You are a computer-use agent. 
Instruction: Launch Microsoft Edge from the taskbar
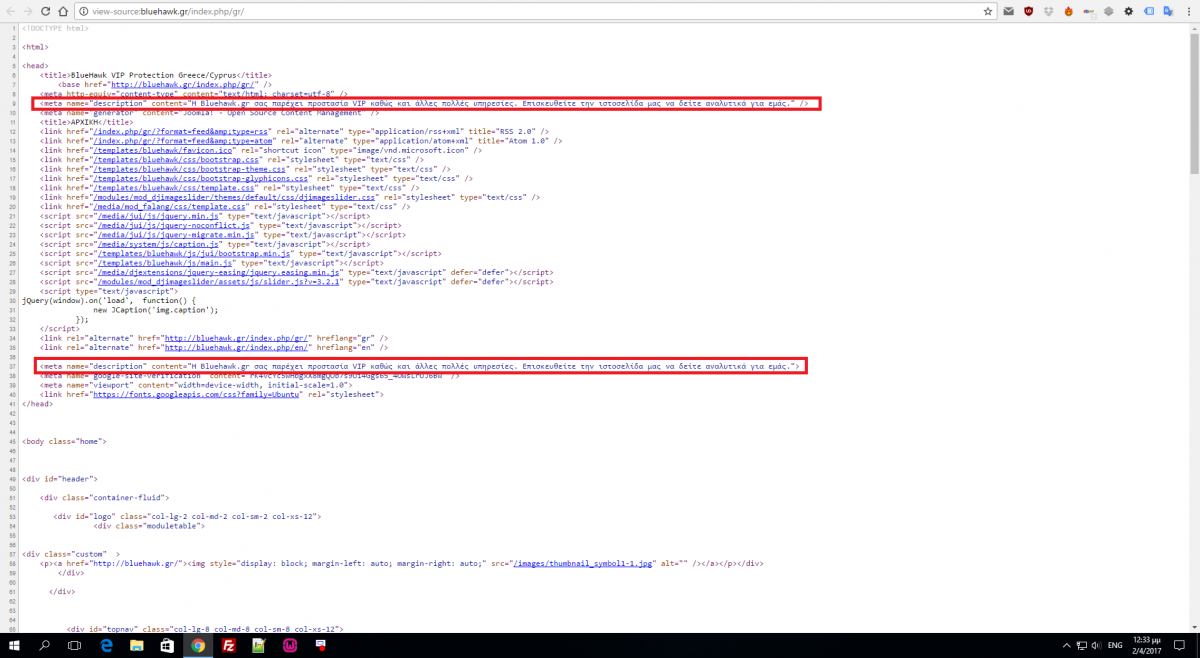click(105, 646)
